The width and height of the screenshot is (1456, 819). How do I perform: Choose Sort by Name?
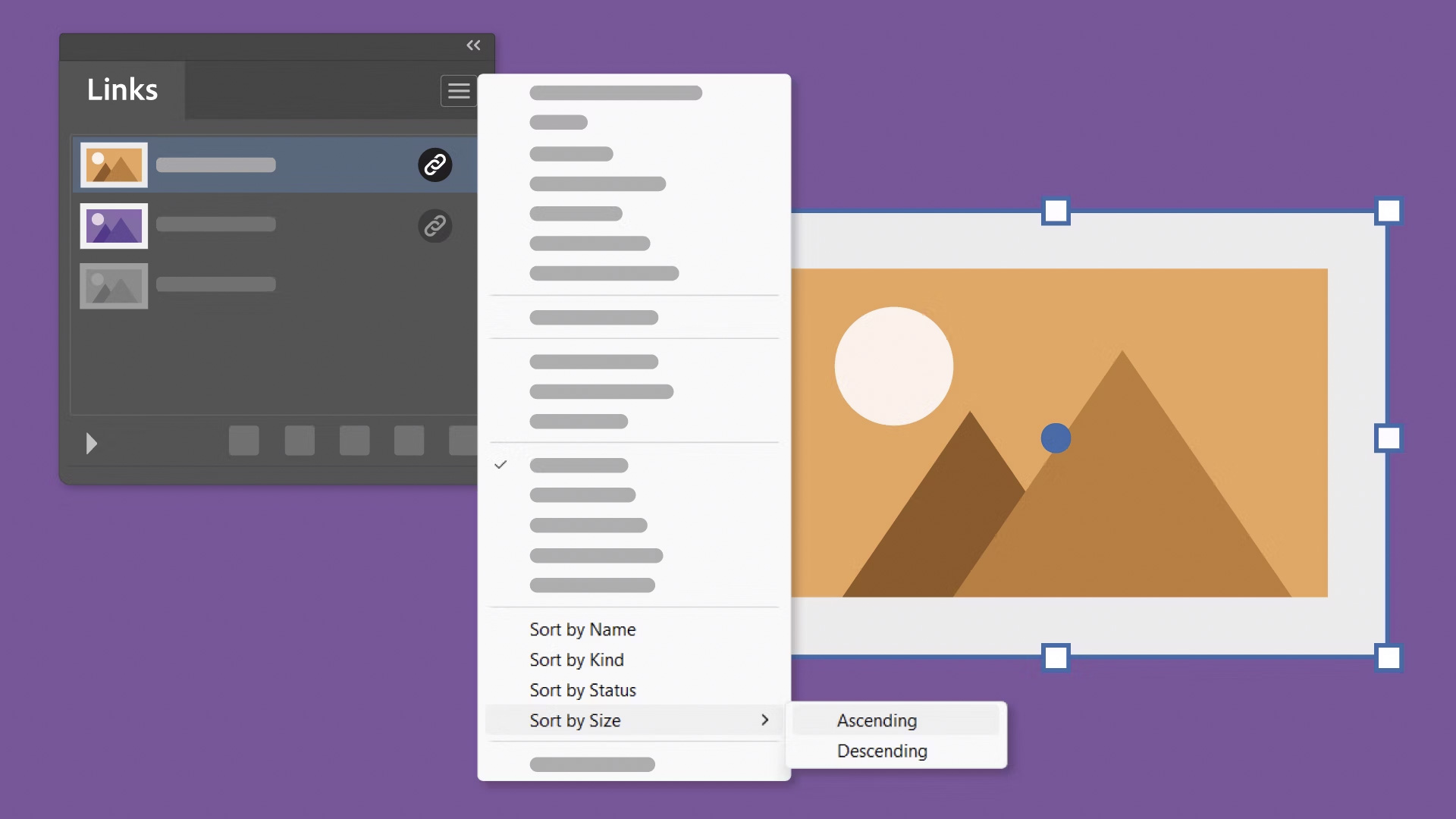pos(582,629)
